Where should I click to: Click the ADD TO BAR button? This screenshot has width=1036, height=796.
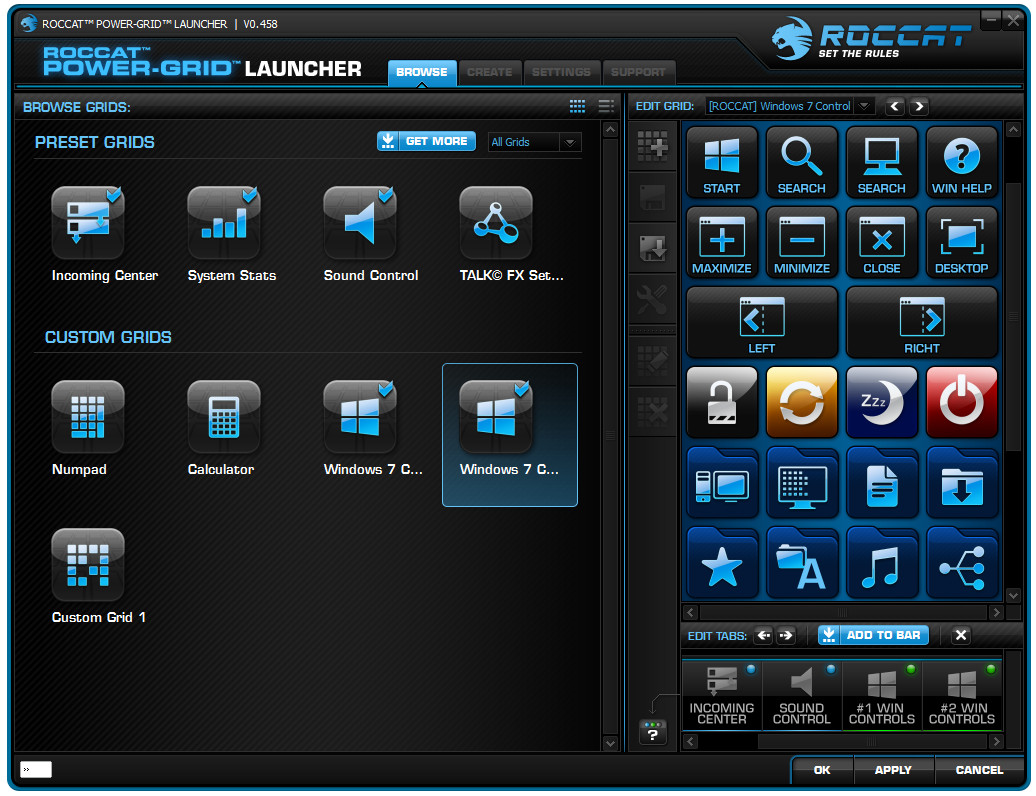click(873, 635)
